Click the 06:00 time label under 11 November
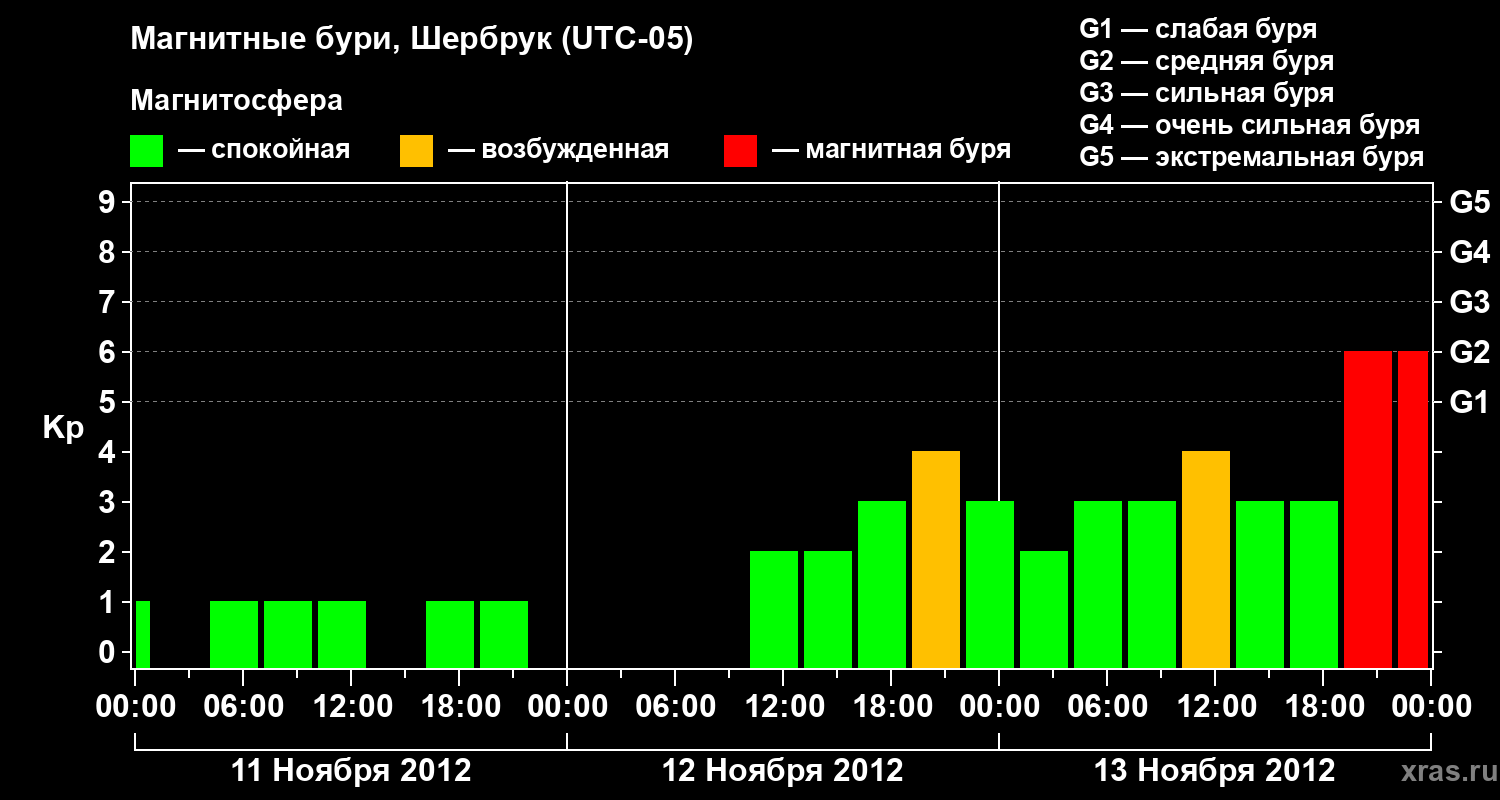This screenshot has height=800, width=1500. (243, 707)
